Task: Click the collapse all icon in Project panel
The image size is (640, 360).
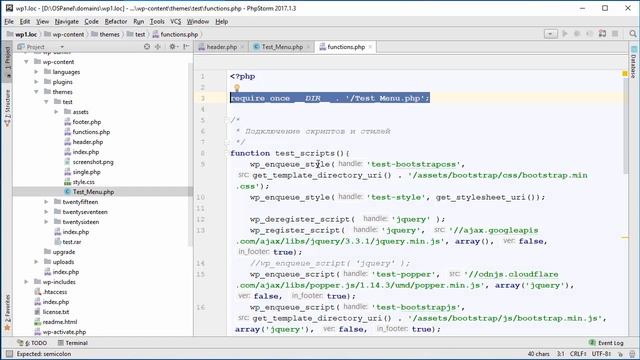Action: (158, 47)
